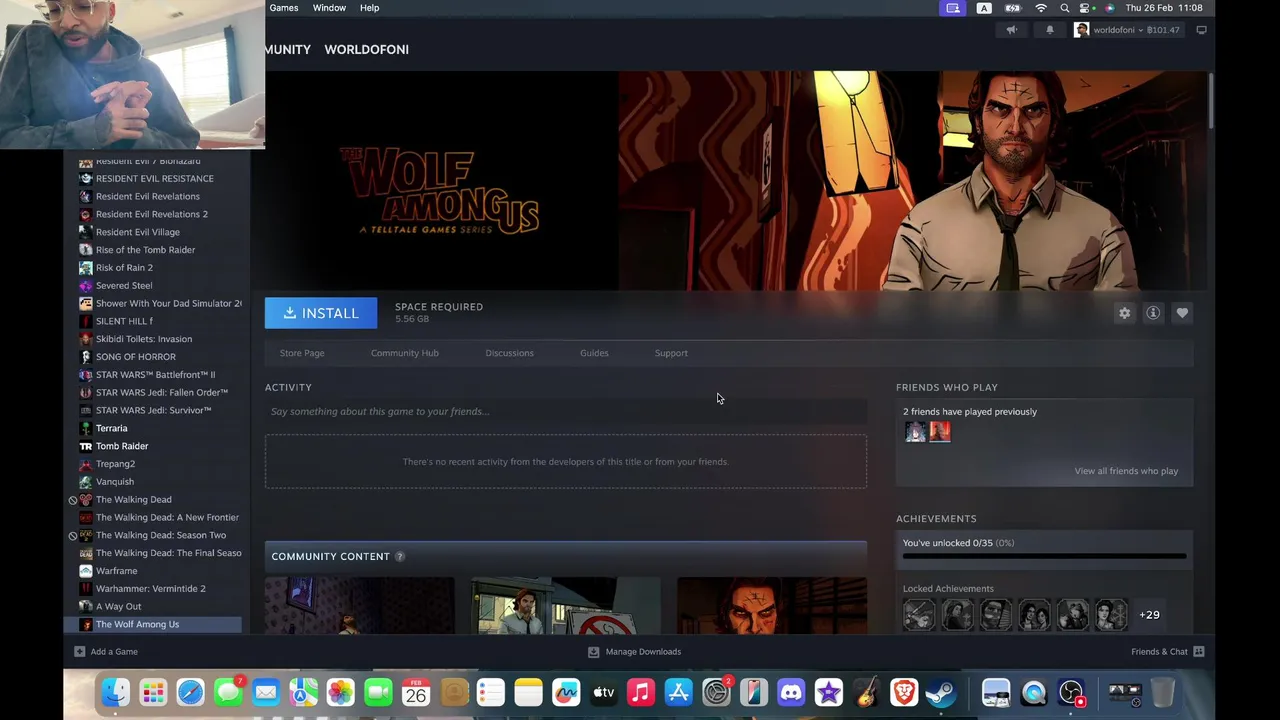
Task: Open the Games menu
Action: tap(284, 8)
